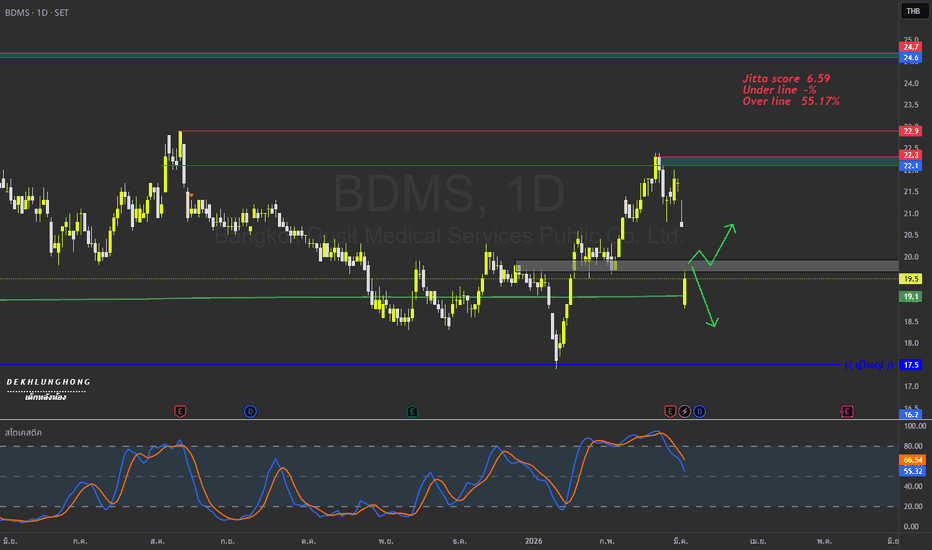Click the ธ.ค. label on time axis

(459, 540)
